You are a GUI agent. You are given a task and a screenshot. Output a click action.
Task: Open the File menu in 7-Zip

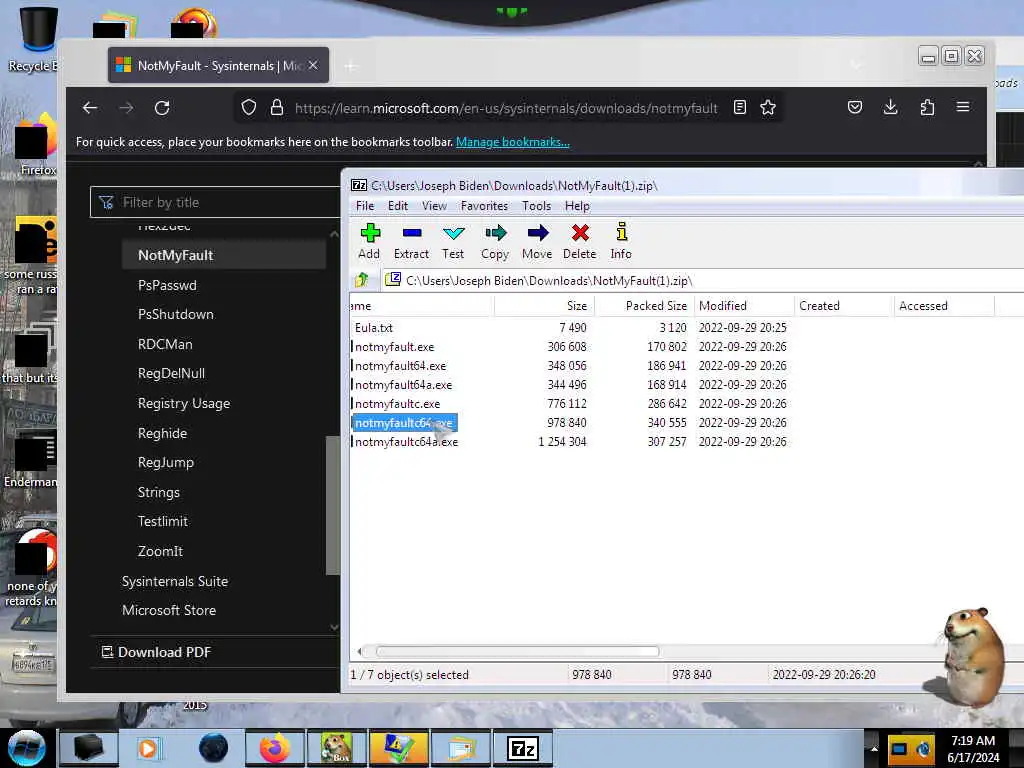(365, 206)
